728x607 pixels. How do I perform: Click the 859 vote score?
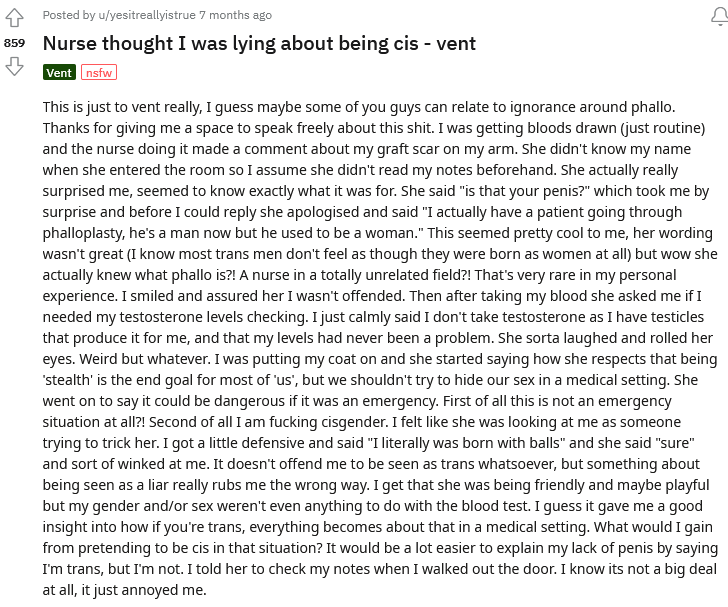[14, 43]
